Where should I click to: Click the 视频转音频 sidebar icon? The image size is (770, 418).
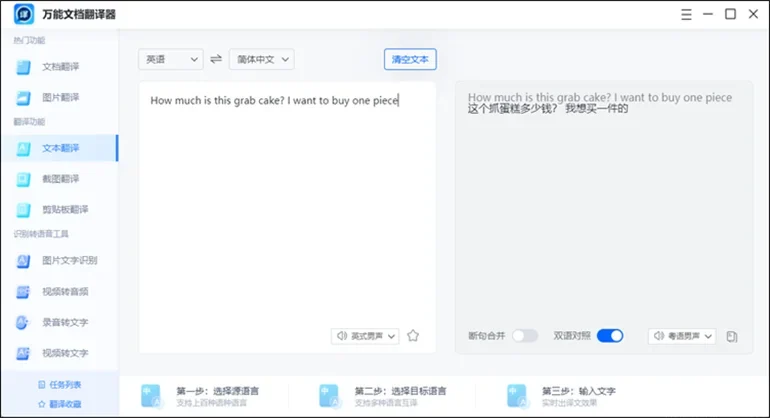coord(23,292)
